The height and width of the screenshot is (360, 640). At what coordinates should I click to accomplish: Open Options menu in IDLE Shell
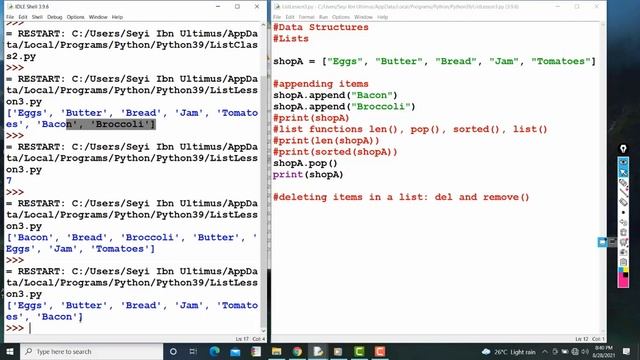(76, 17)
